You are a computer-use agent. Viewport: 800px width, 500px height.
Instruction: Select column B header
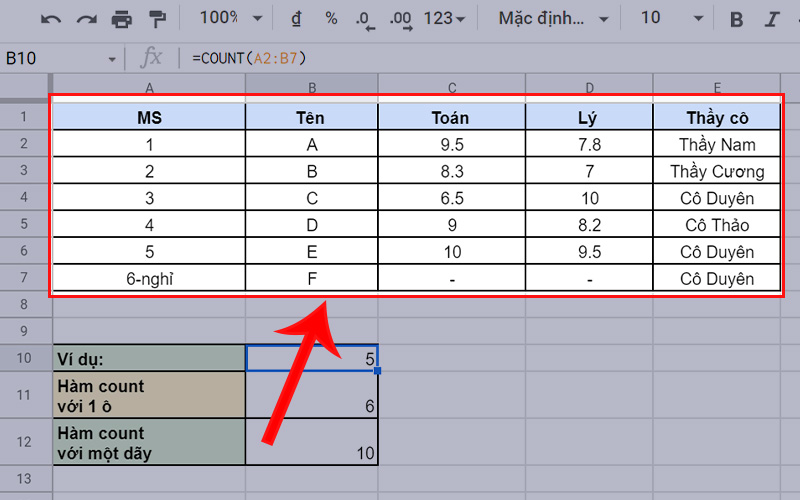[x=312, y=87]
